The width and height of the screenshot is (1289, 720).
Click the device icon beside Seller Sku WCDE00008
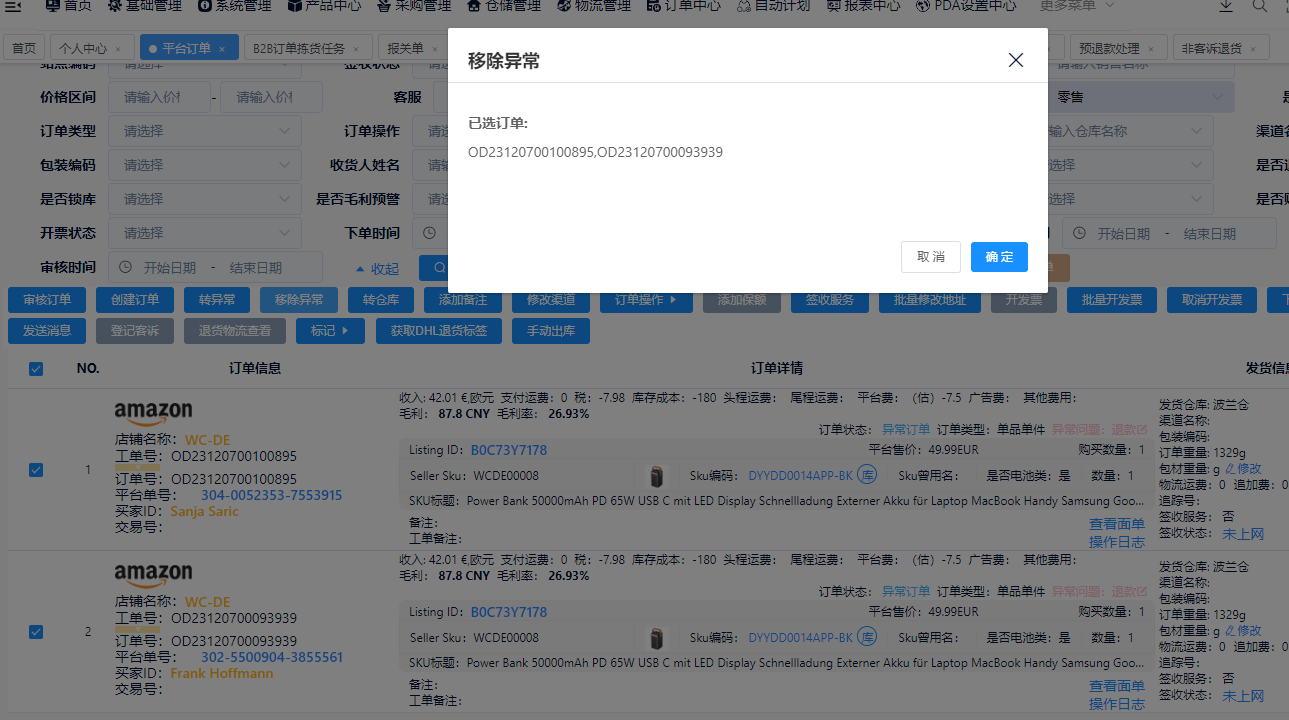[x=657, y=475]
